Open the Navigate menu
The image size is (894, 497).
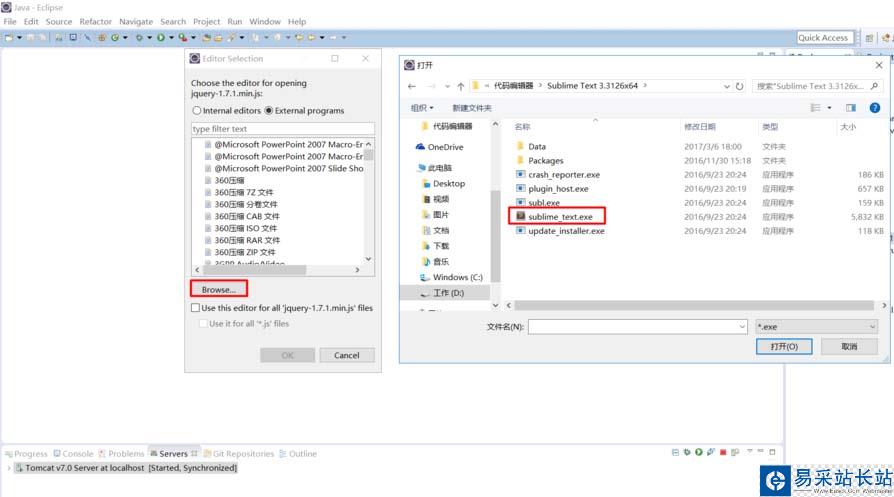click(x=136, y=22)
